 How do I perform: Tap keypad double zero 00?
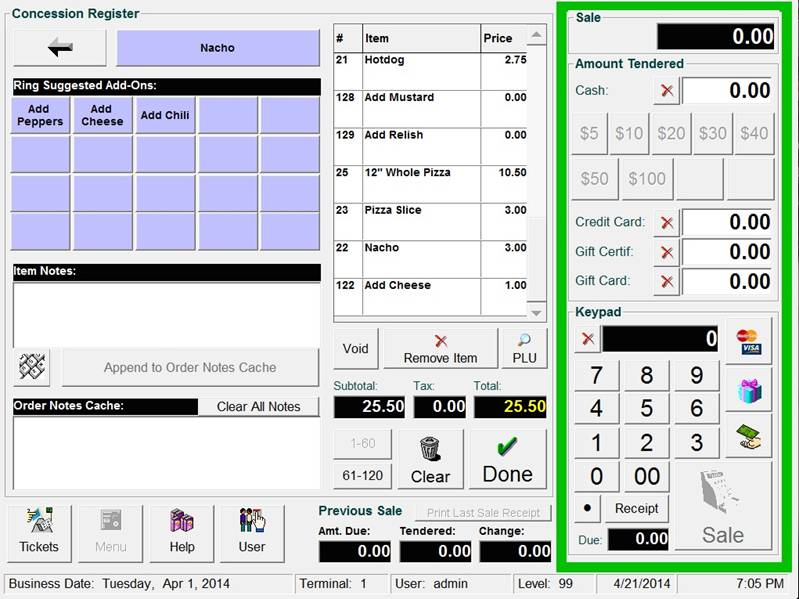647,477
